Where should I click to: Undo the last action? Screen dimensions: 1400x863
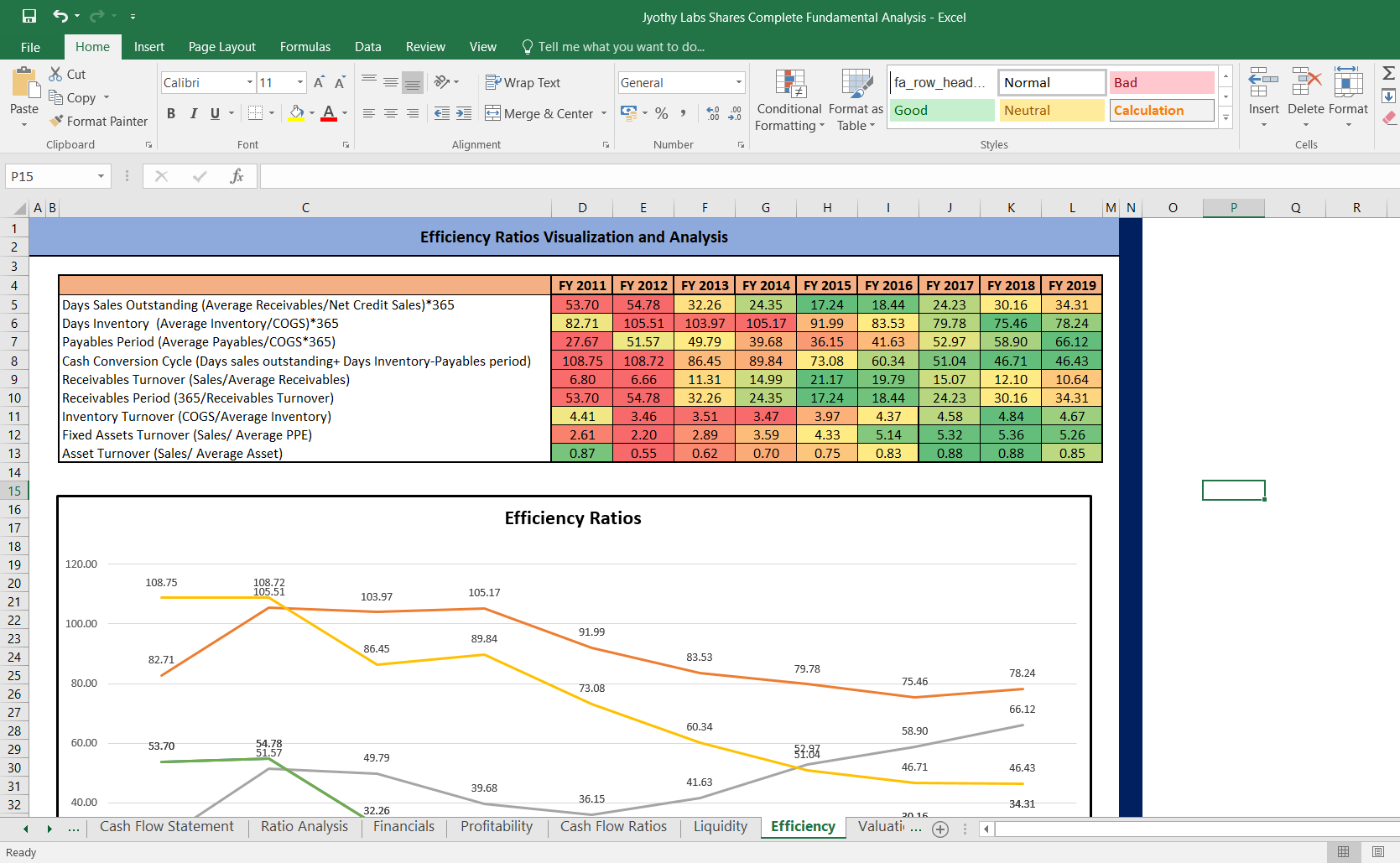click(x=60, y=16)
